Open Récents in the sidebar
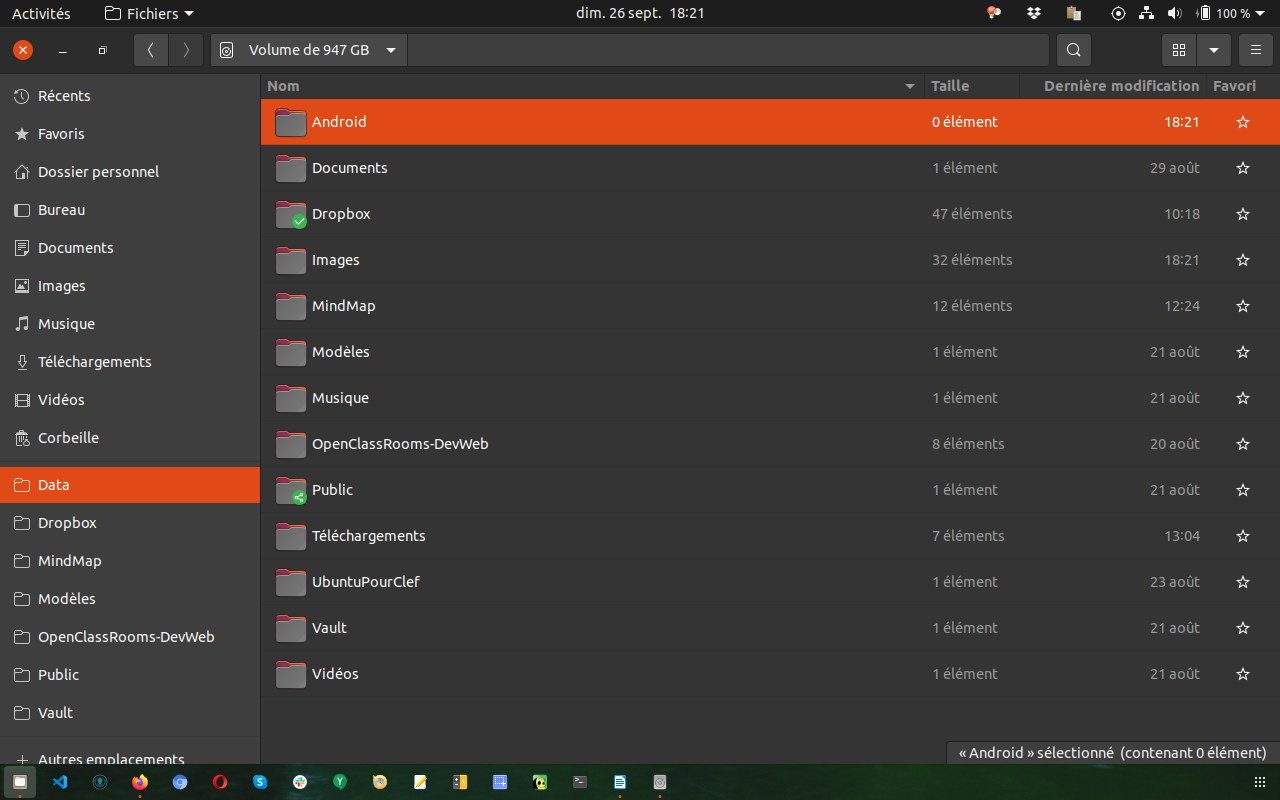The width and height of the screenshot is (1280, 800). pyautogui.click(x=130, y=96)
